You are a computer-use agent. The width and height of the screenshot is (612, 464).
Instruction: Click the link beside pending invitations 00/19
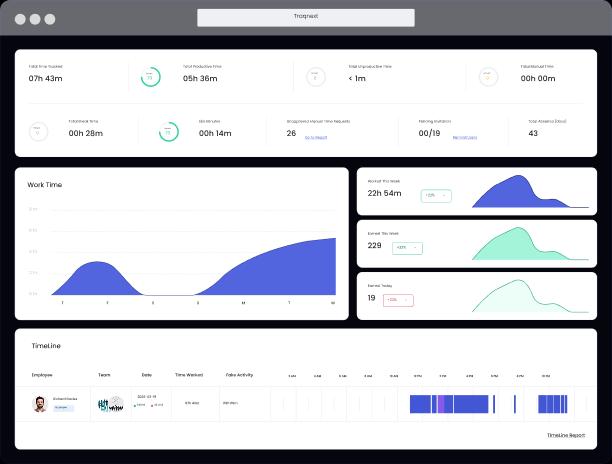pos(464,137)
